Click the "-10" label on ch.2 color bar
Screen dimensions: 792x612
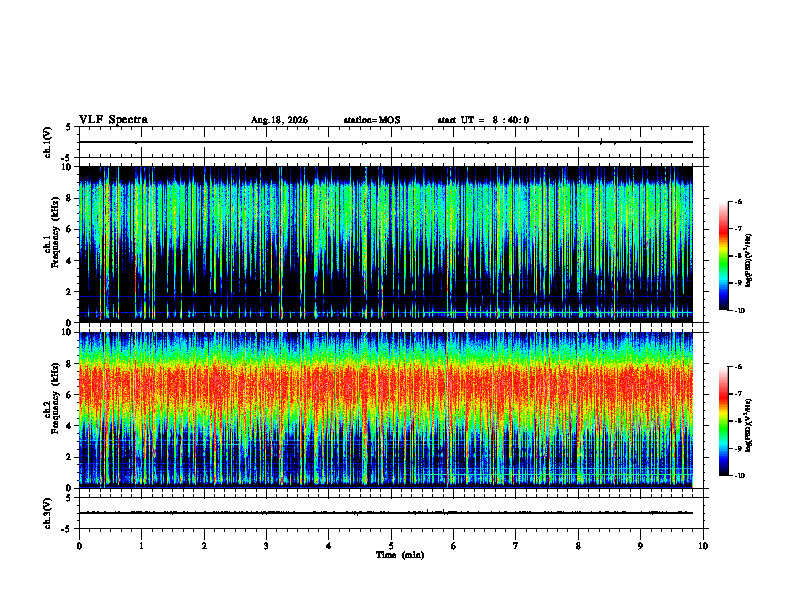coord(740,476)
